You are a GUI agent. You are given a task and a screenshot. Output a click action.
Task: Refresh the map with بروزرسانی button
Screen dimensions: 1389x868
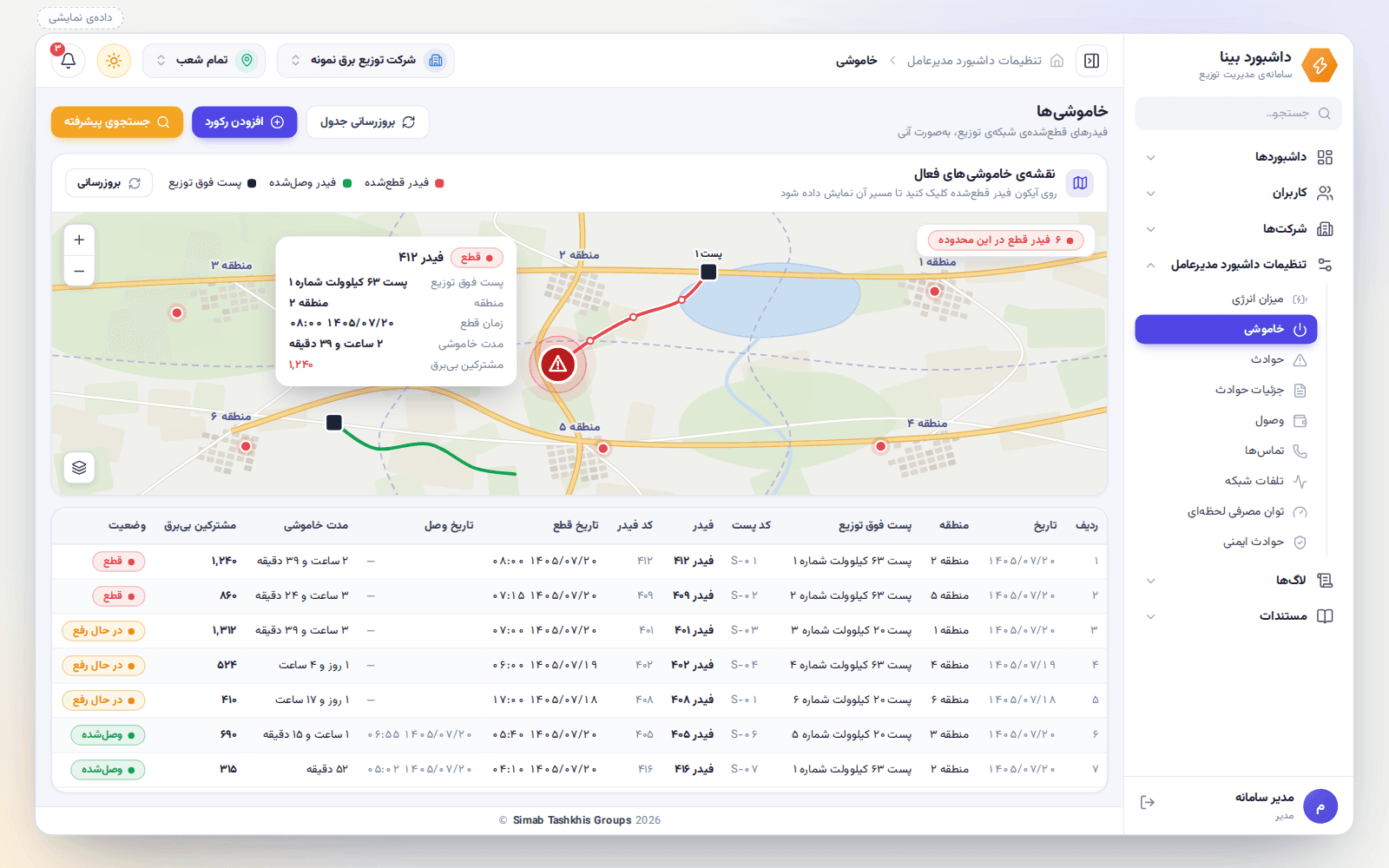(109, 183)
